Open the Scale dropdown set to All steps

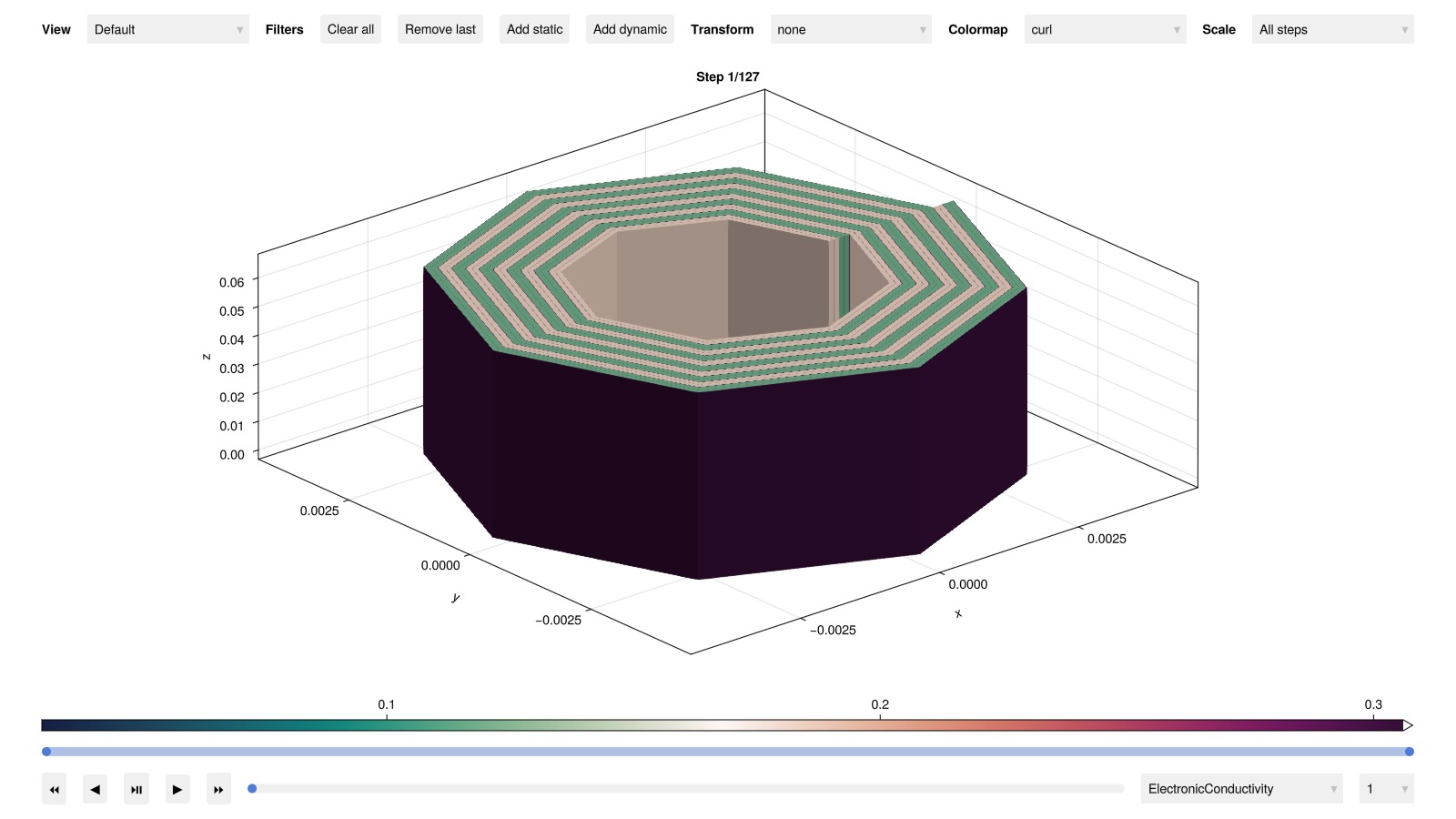coord(1332,29)
